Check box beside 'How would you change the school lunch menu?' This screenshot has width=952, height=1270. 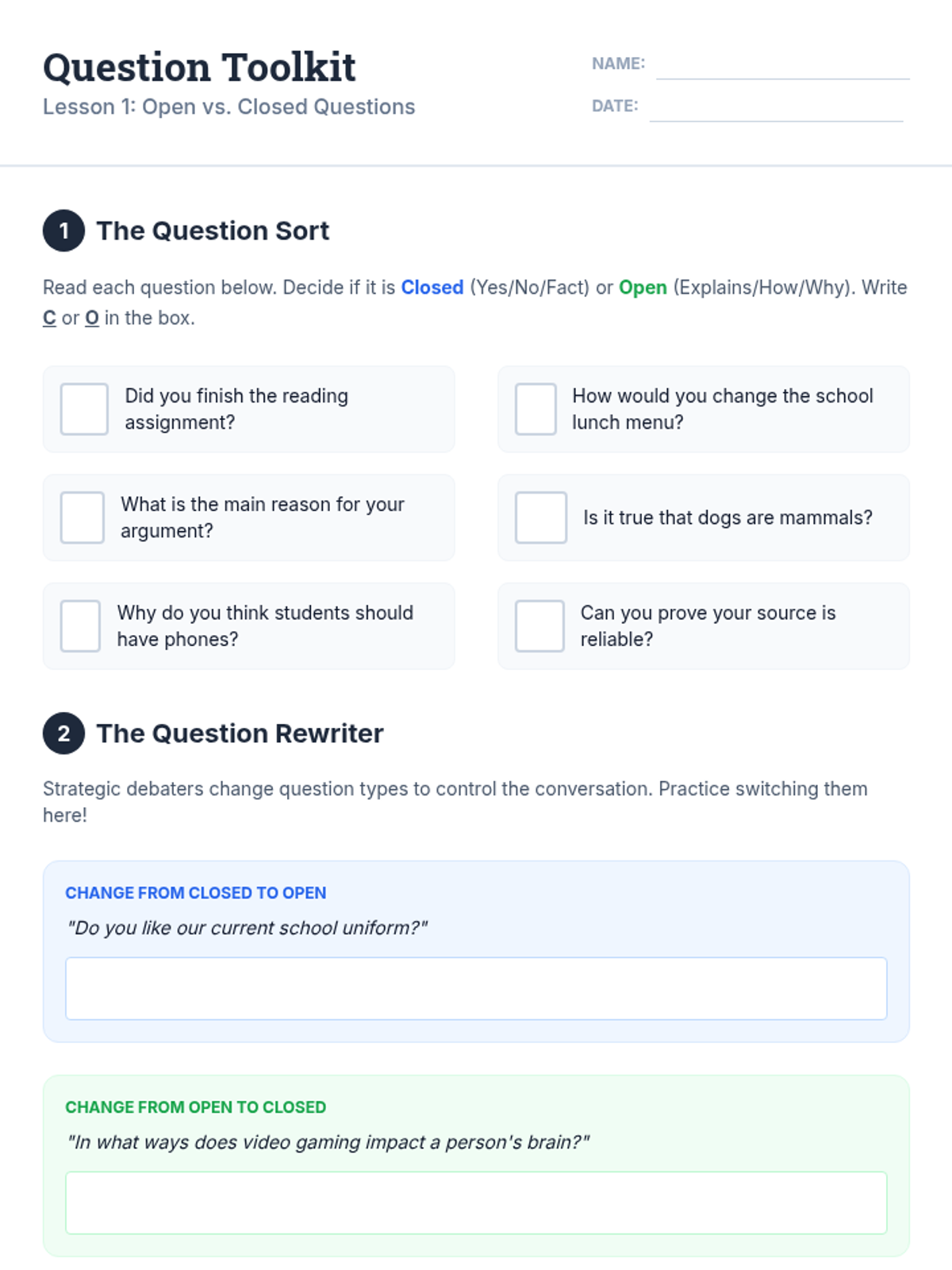point(535,409)
